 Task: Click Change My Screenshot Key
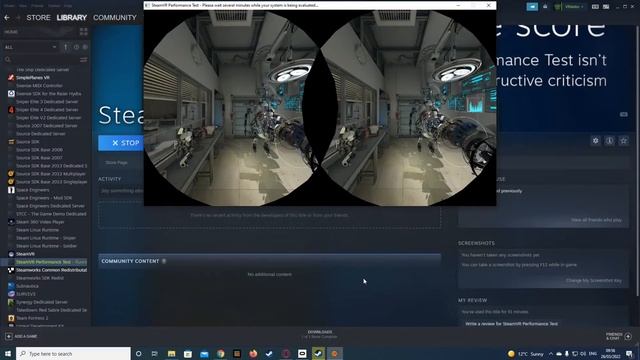[594, 280]
